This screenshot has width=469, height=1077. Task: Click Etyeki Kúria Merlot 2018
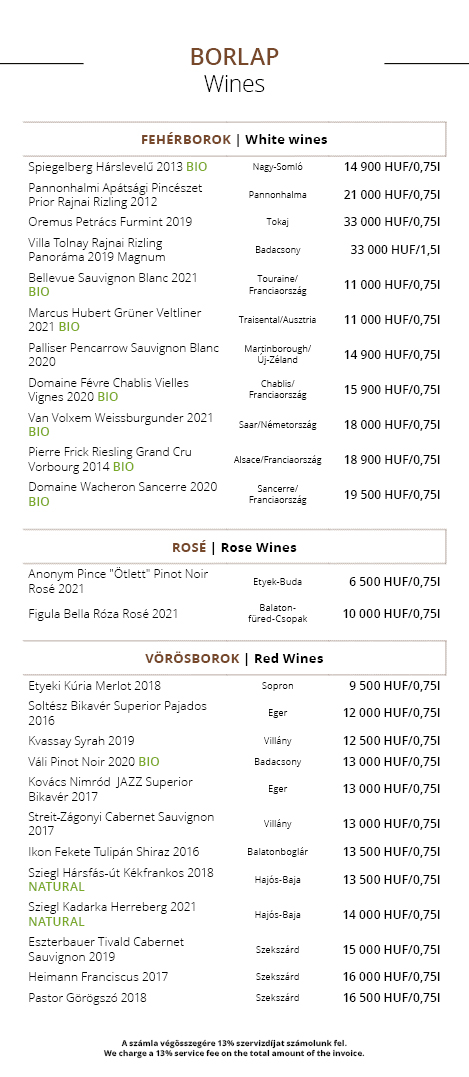pos(95,685)
